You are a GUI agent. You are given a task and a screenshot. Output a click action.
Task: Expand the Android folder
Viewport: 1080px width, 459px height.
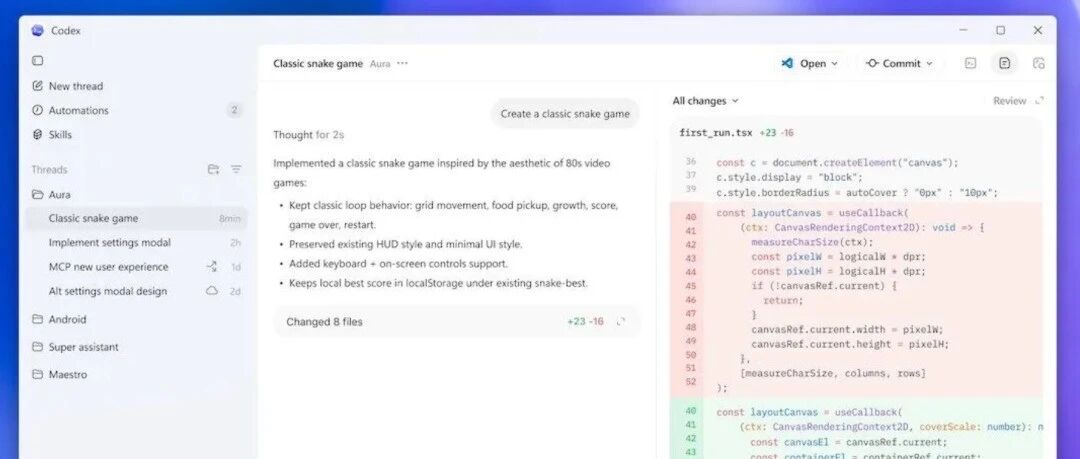pyautogui.click(x=59, y=319)
